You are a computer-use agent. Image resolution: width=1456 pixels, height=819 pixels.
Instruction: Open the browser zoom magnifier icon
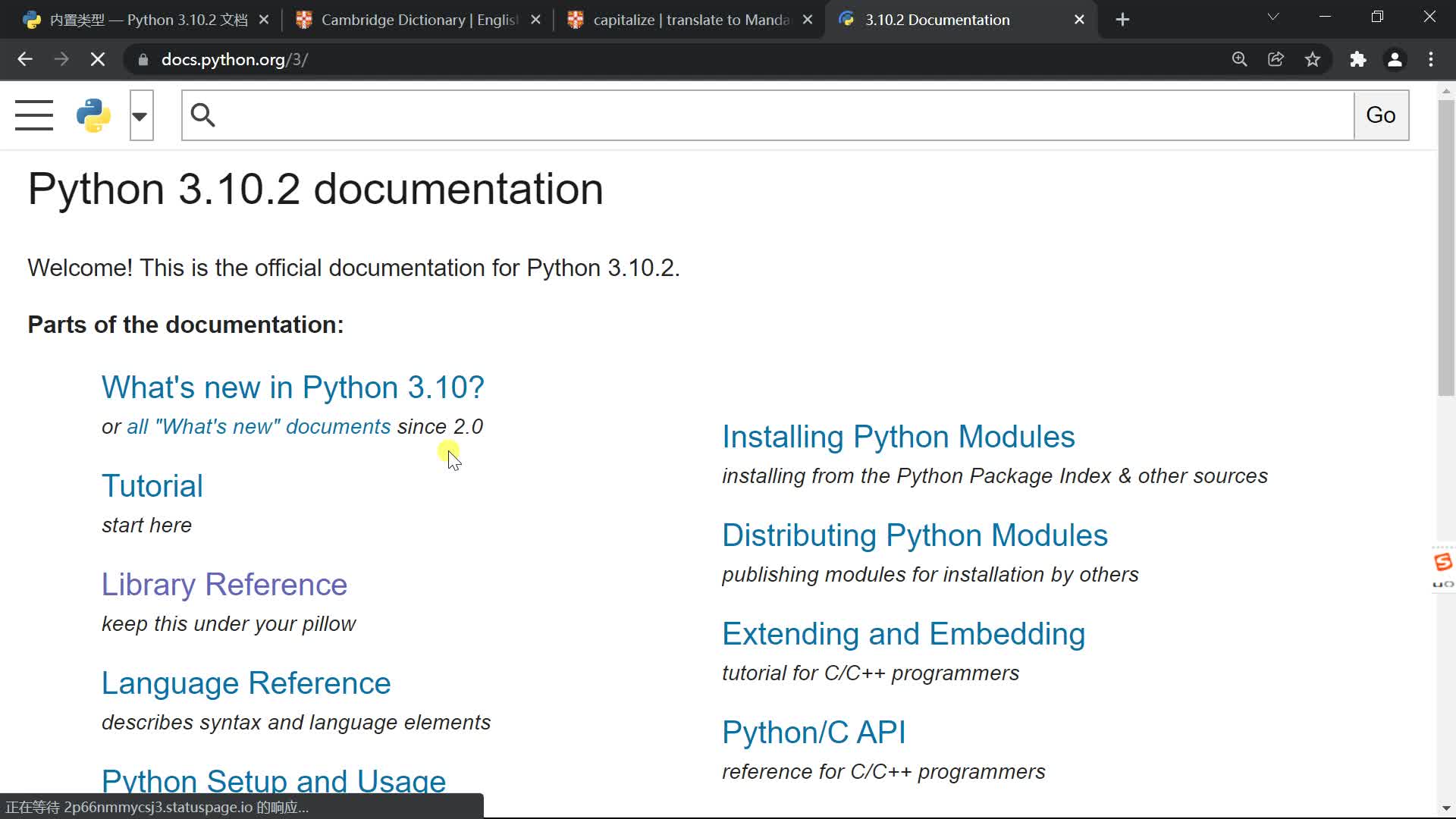pos(1239,59)
